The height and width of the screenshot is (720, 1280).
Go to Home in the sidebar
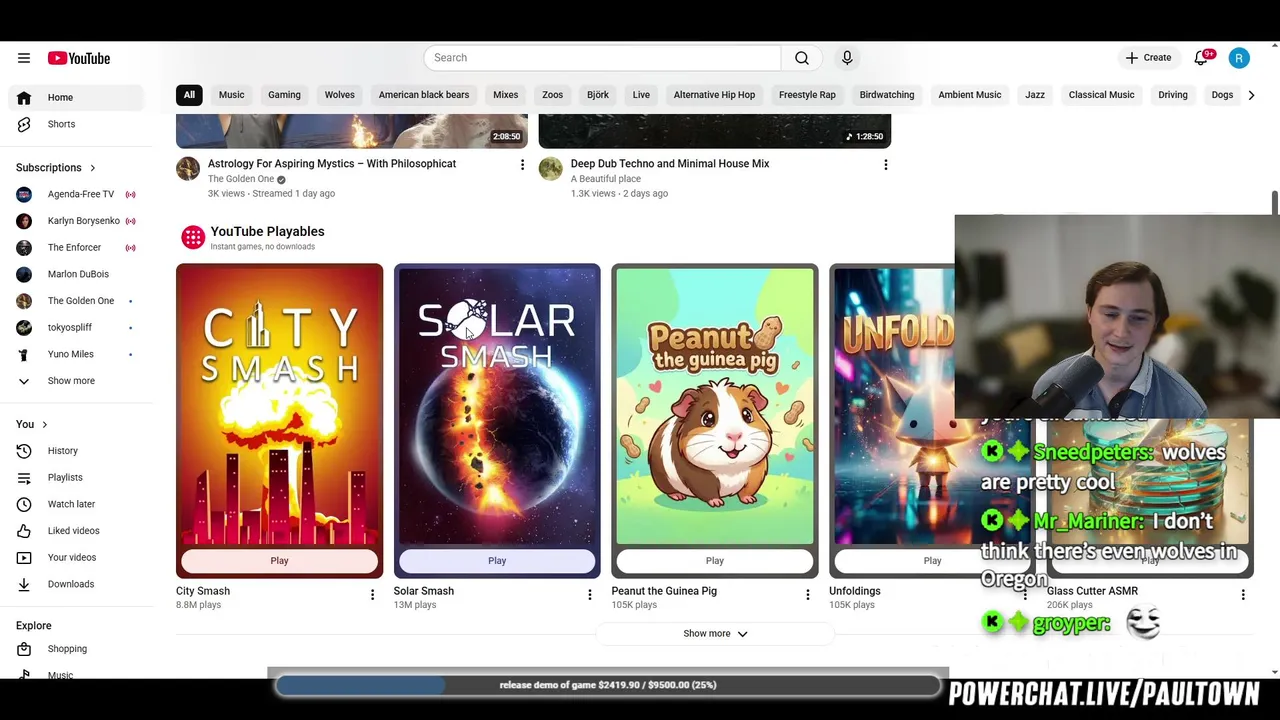(x=76, y=97)
